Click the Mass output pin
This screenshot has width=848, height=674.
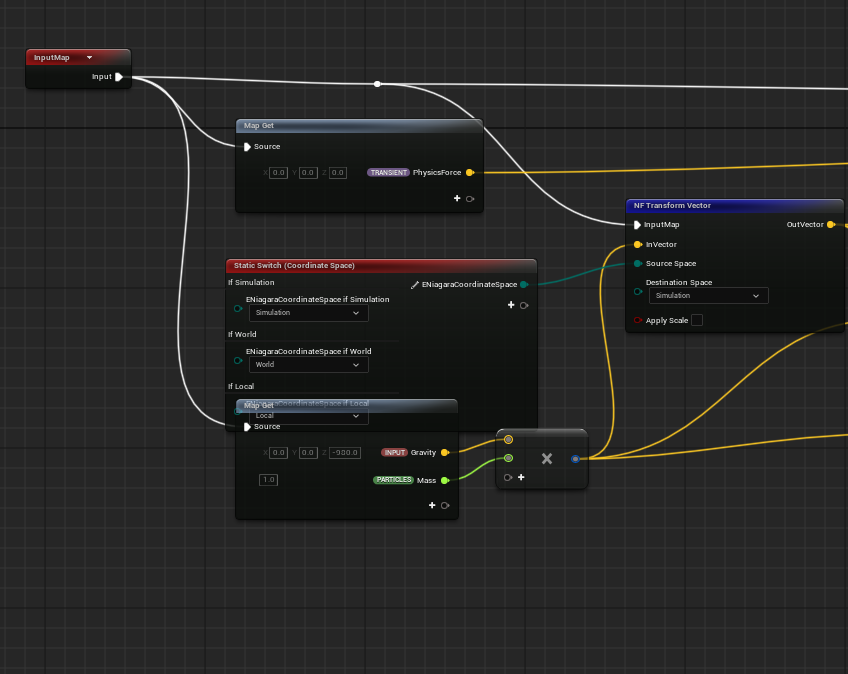click(445, 480)
